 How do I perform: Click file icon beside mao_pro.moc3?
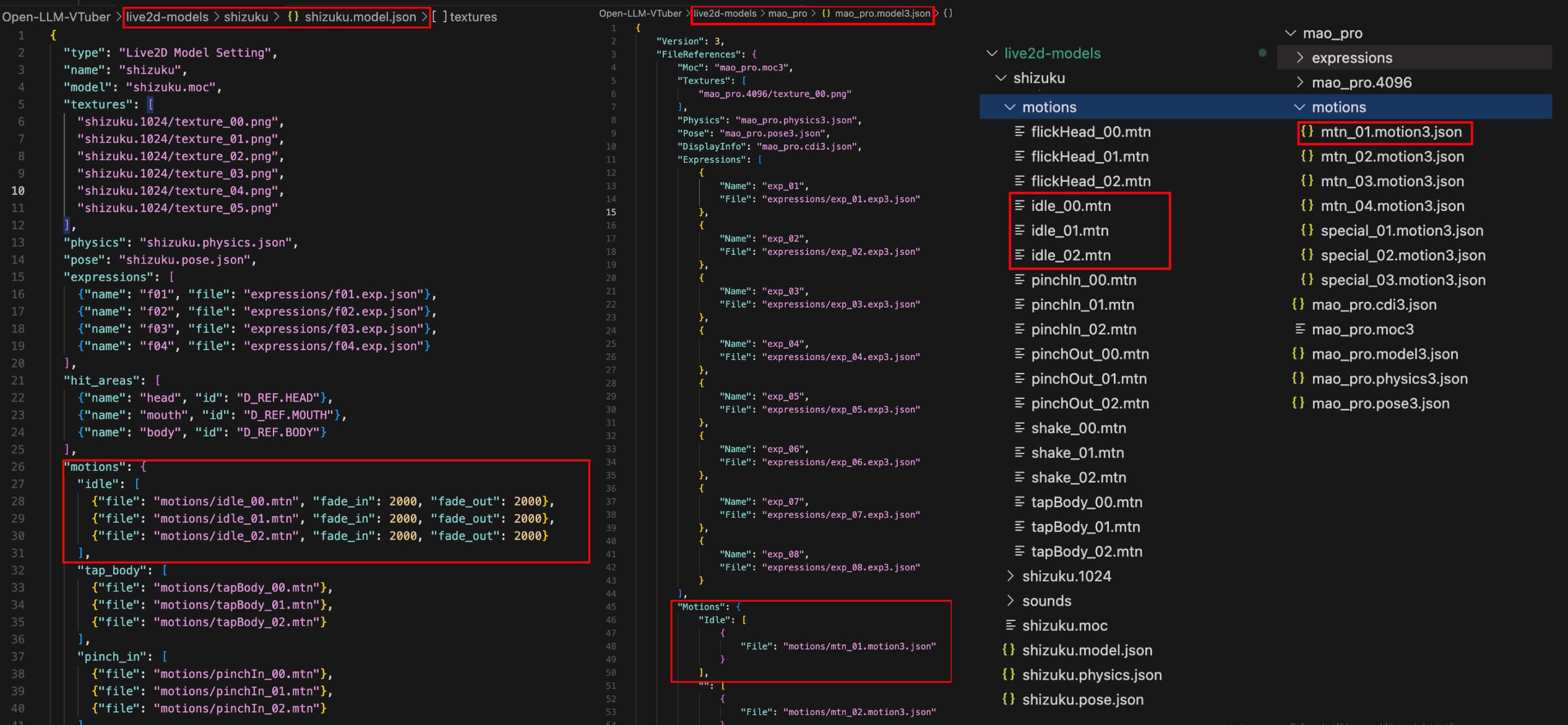pyautogui.click(x=1300, y=329)
